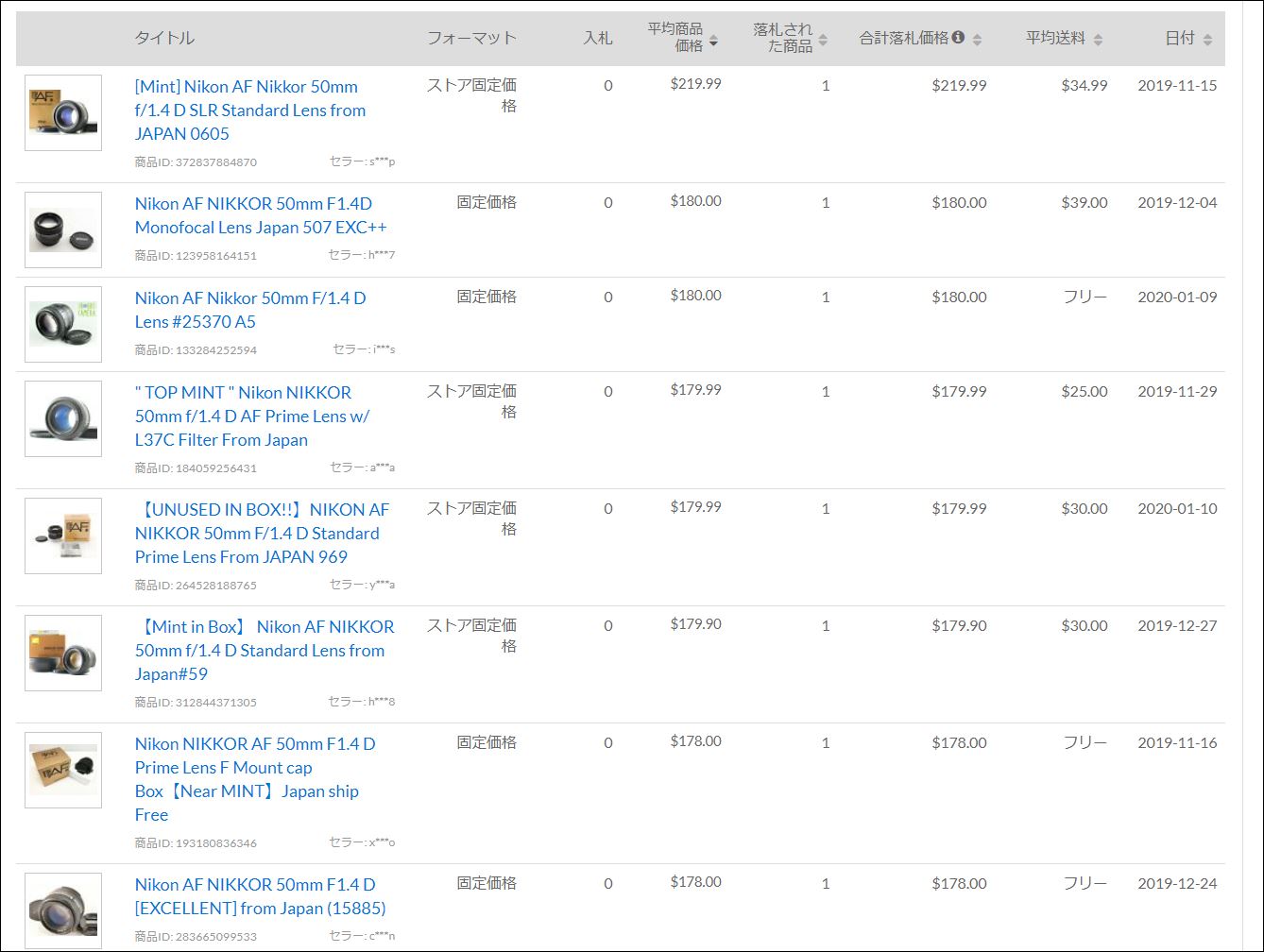Select 商品ID: 283665099533 text
Screen dimensions: 1264x952
click(x=196, y=936)
